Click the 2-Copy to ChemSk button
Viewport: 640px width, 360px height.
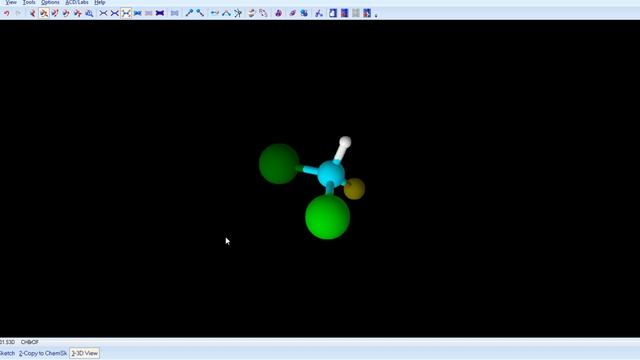[x=43, y=353]
